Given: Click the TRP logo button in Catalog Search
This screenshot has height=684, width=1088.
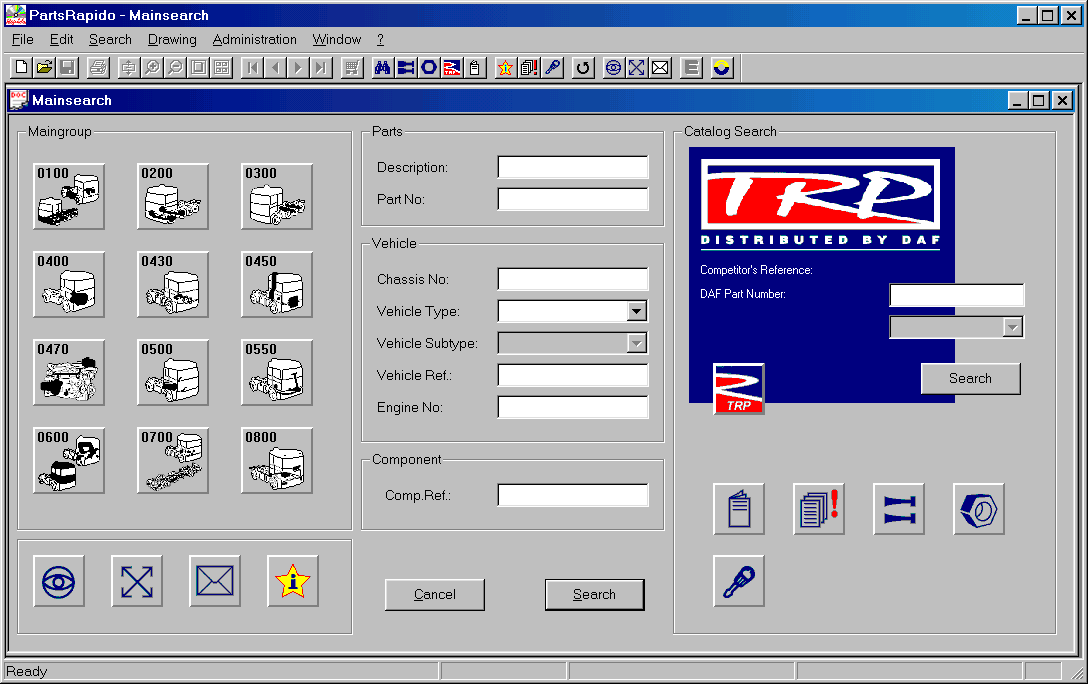Looking at the screenshot, I should tap(739, 389).
